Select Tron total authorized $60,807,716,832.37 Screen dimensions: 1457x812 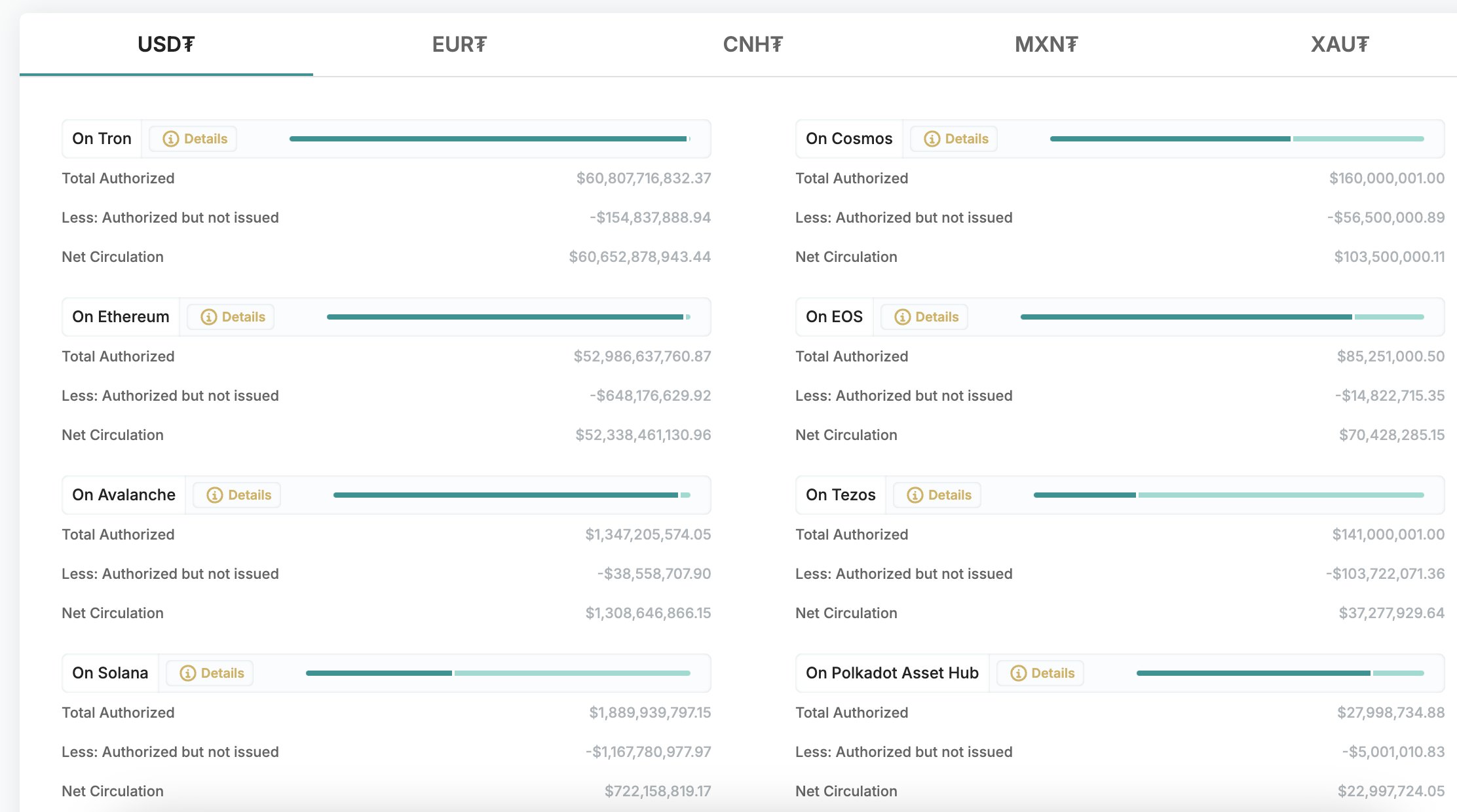[643, 178]
